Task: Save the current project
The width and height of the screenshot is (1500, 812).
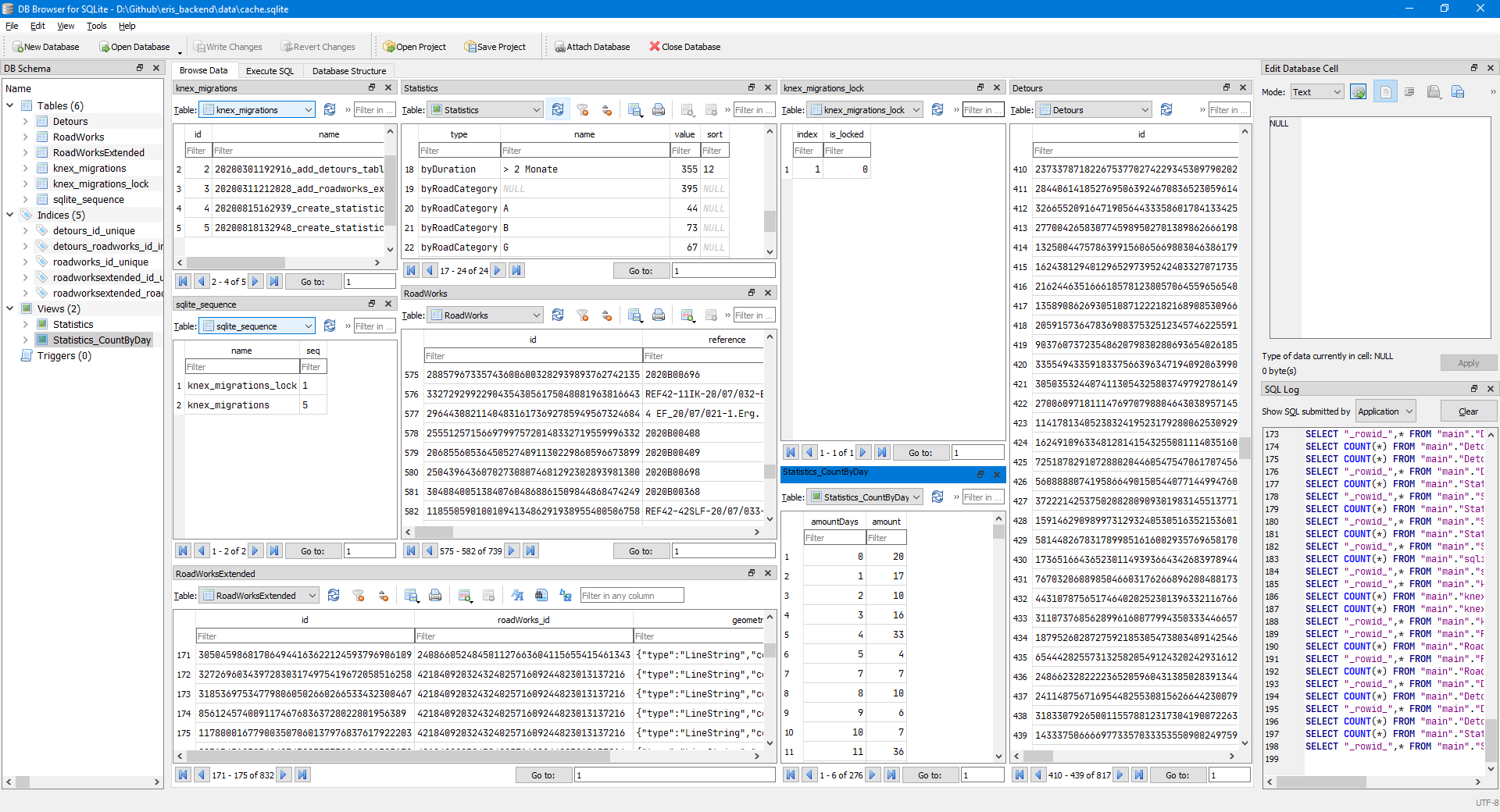Action: (x=495, y=46)
